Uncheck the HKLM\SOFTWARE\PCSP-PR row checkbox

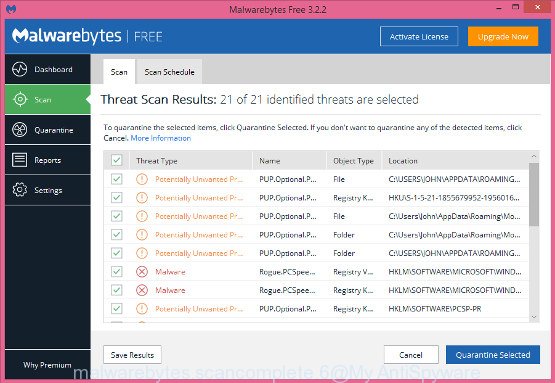point(116,309)
